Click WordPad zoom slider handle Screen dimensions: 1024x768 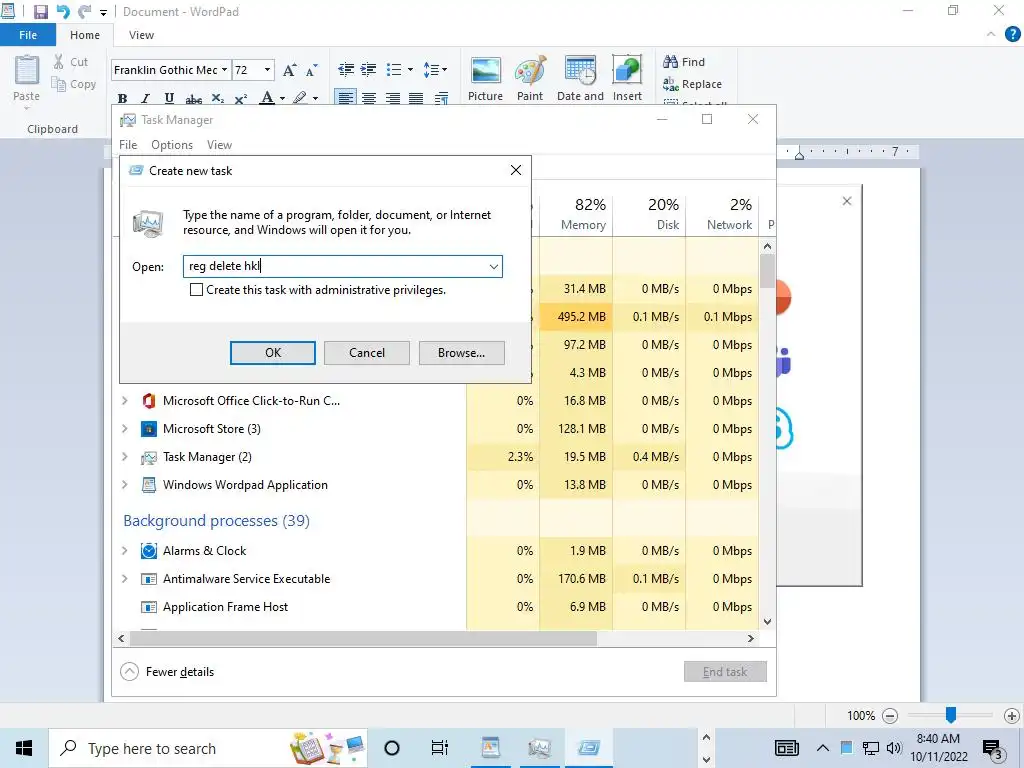tap(951, 715)
